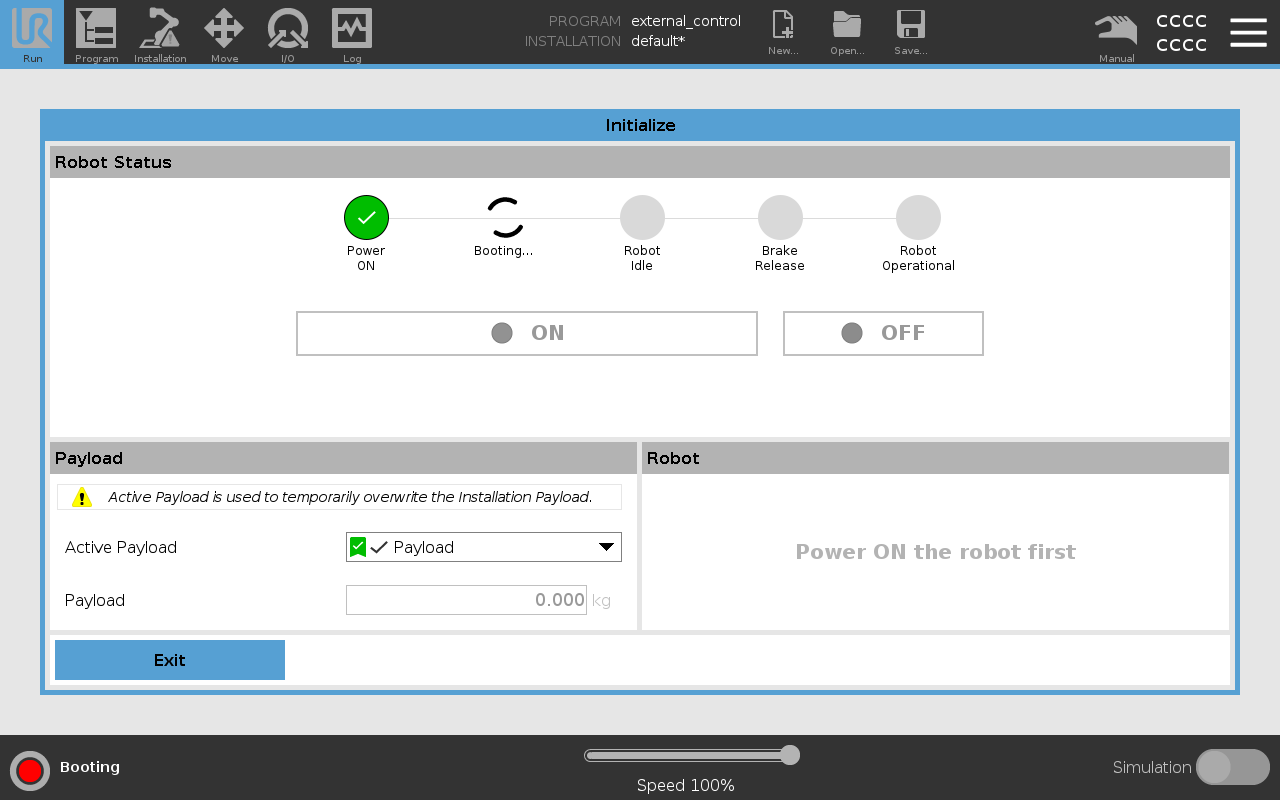
Task: Open the I/O tab icon
Action: [288, 32]
